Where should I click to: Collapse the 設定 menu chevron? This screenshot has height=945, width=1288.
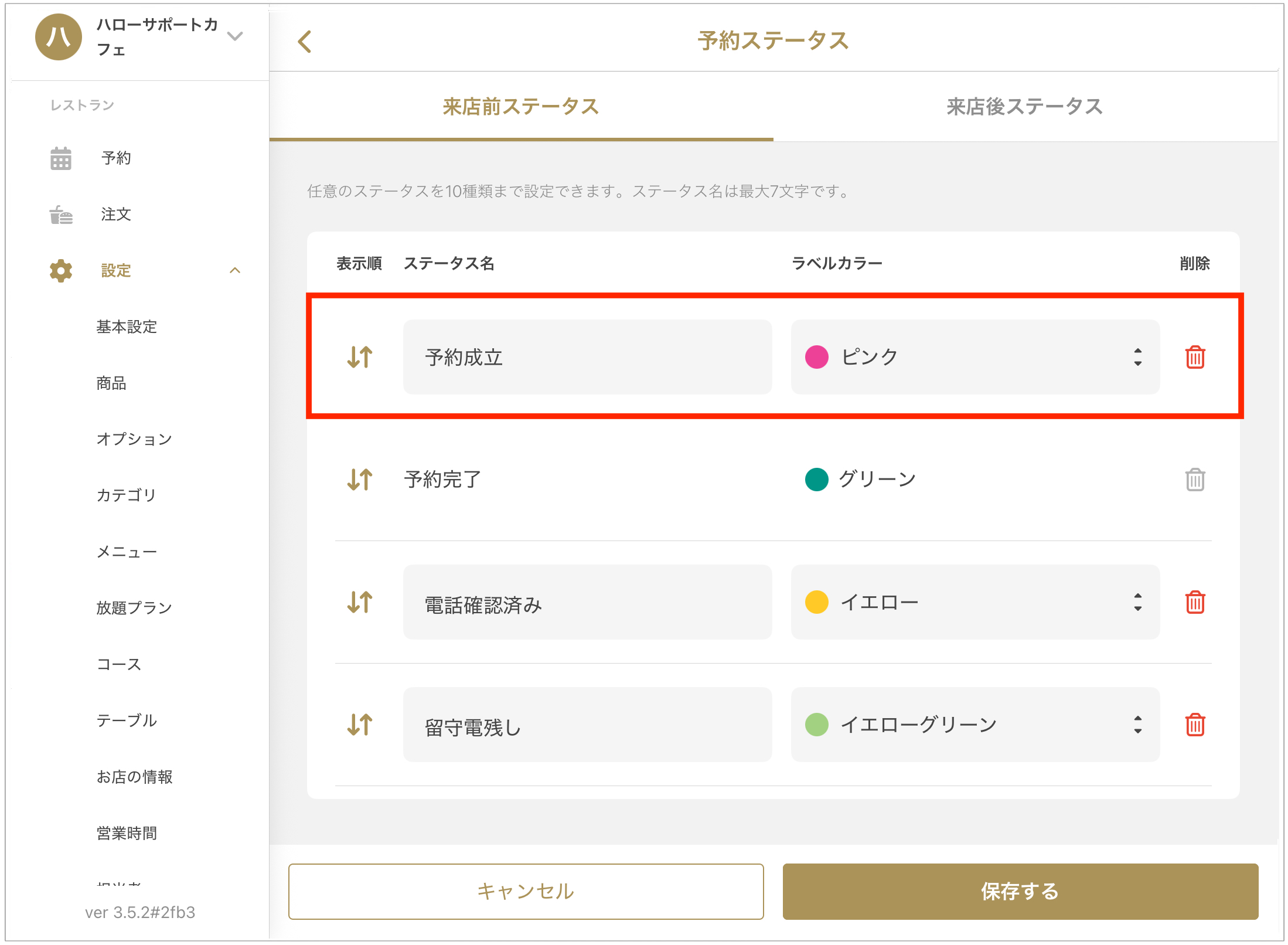coord(235,270)
